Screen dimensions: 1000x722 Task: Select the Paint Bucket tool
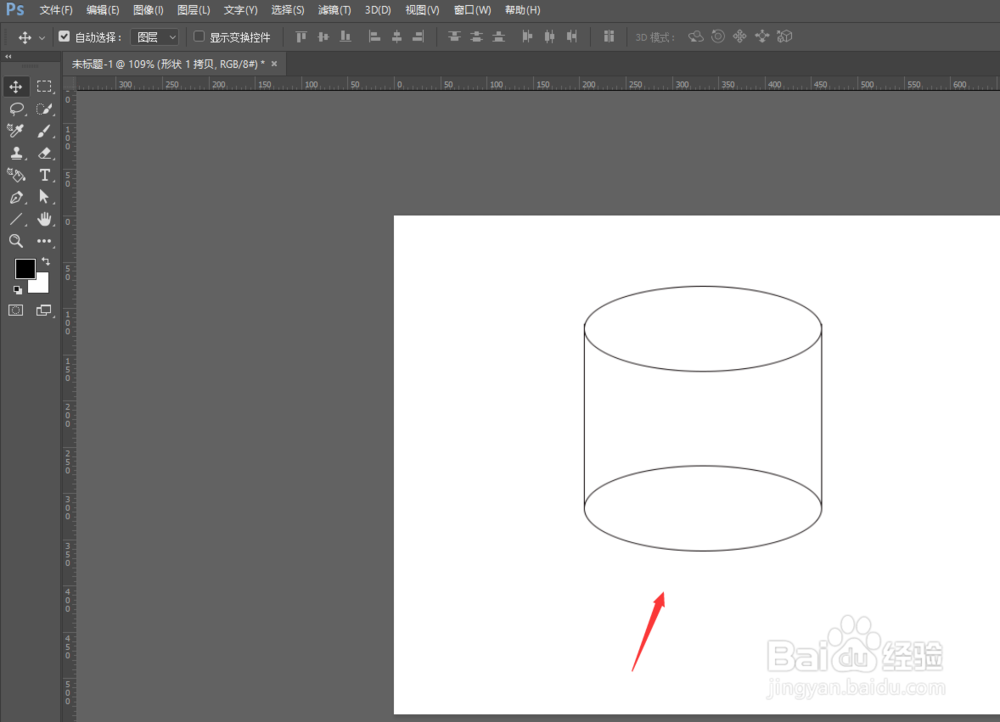[x=16, y=175]
